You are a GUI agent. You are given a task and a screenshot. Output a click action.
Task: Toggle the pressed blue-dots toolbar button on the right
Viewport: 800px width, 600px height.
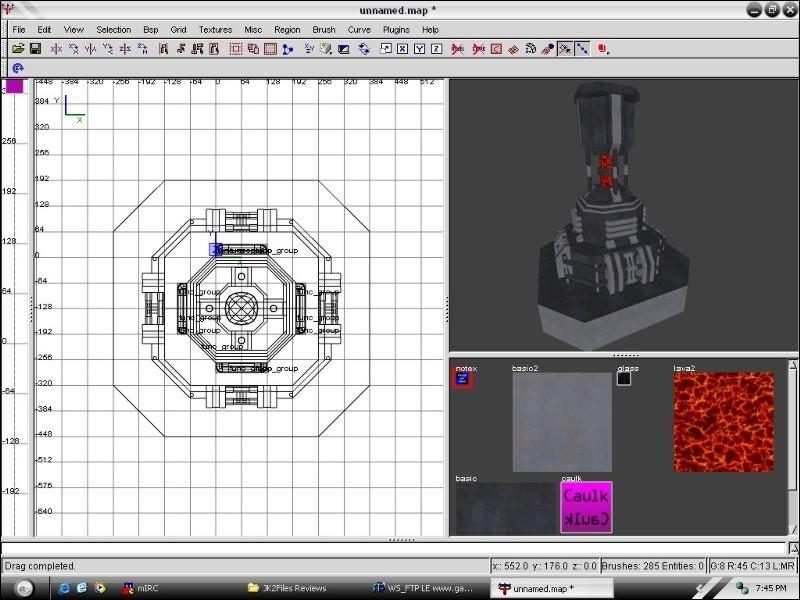[x=582, y=48]
